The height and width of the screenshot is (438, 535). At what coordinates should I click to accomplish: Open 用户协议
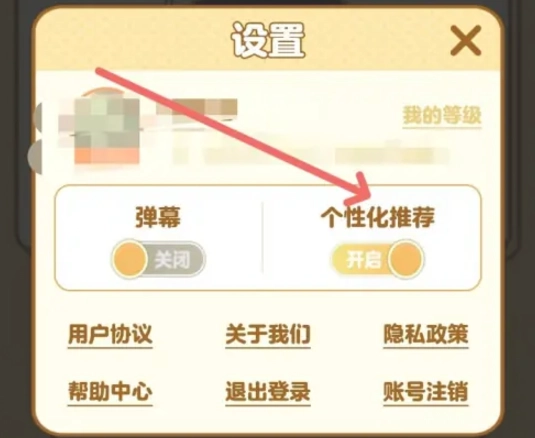[110, 334]
